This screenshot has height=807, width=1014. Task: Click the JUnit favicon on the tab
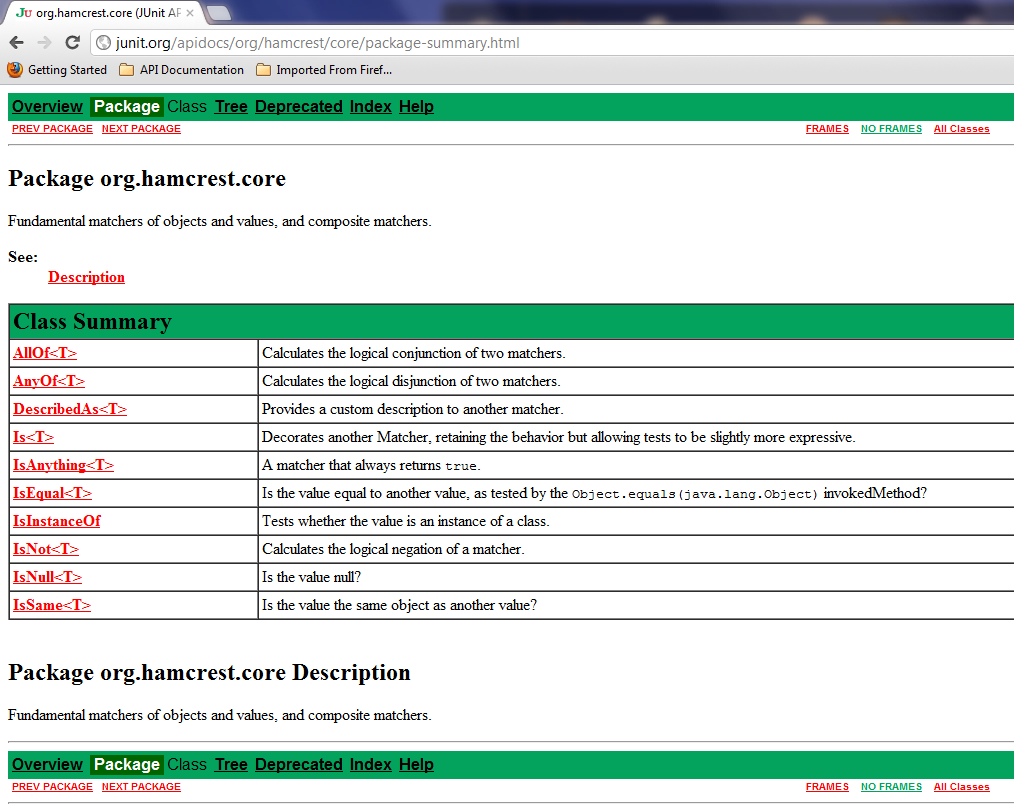coord(23,13)
